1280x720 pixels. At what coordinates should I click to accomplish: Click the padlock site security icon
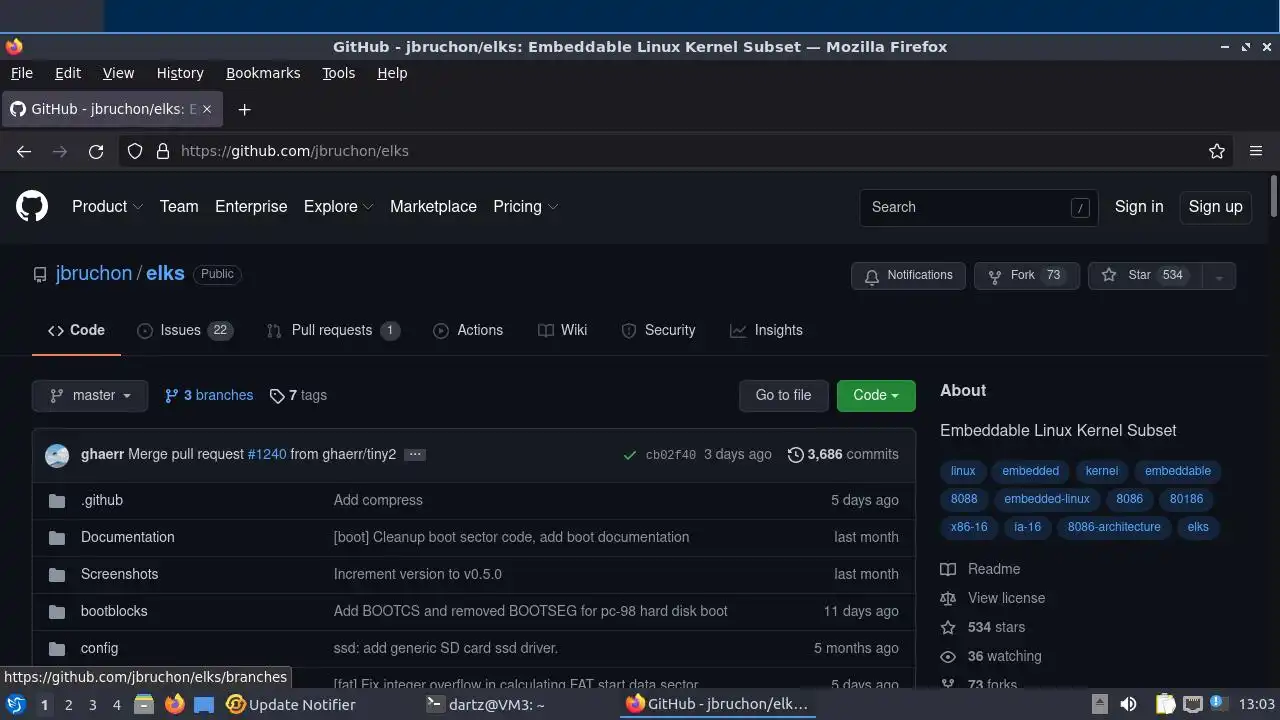point(163,151)
